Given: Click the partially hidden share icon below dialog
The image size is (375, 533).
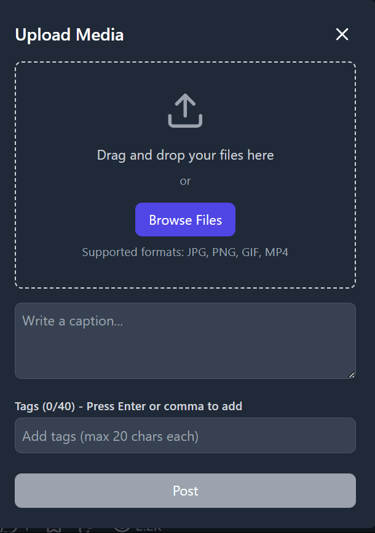Looking at the screenshot, I should click(x=86, y=529).
